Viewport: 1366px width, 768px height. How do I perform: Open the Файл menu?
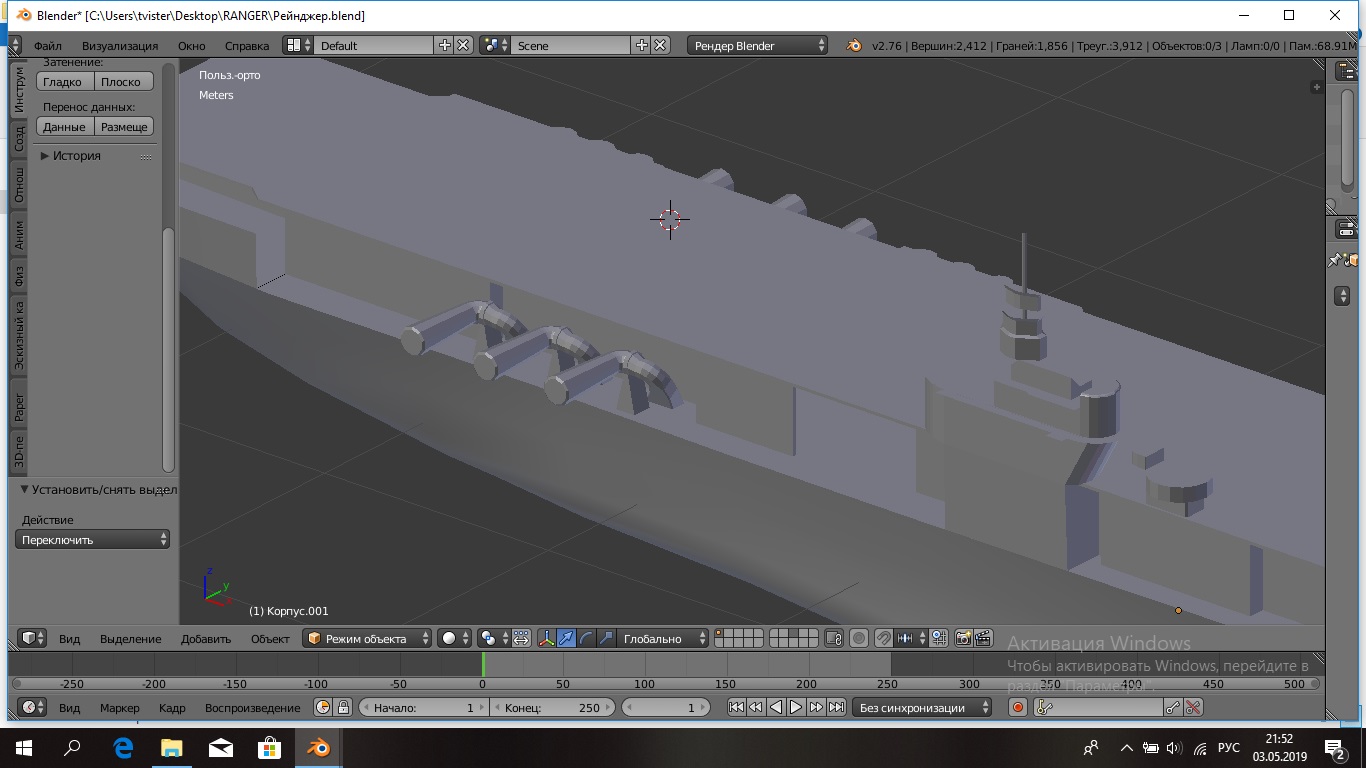(47, 45)
